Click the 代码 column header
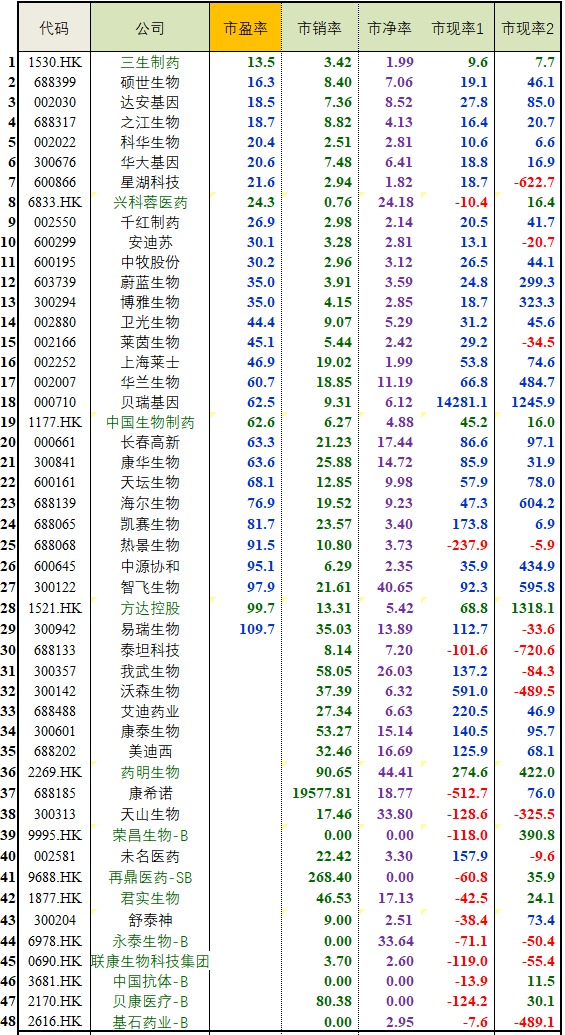Viewport: 565px width, 1035px height. pyautogui.click(x=53, y=28)
